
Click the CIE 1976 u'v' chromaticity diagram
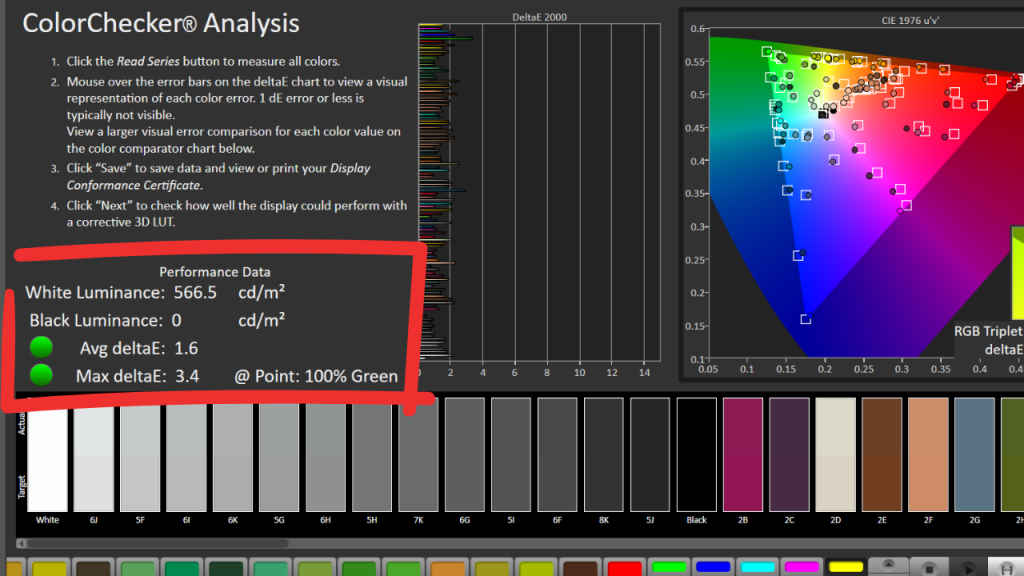click(866, 193)
